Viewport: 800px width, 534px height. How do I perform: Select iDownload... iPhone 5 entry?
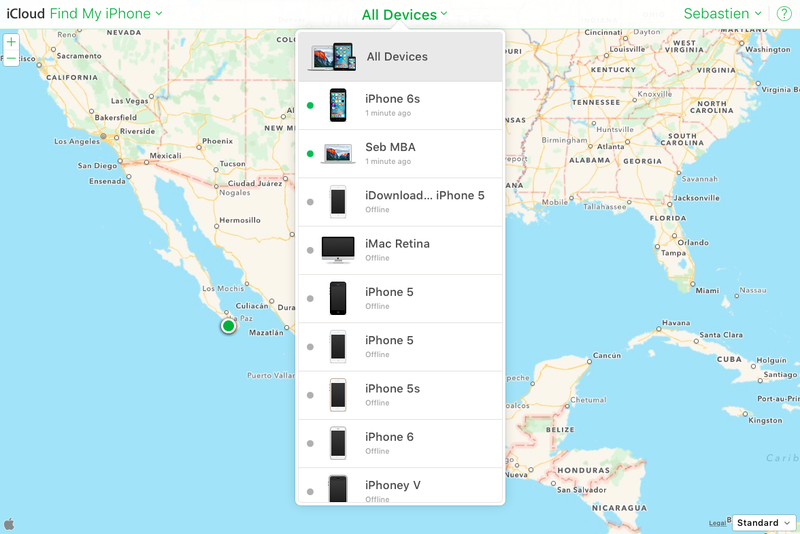click(x=401, y=202)
